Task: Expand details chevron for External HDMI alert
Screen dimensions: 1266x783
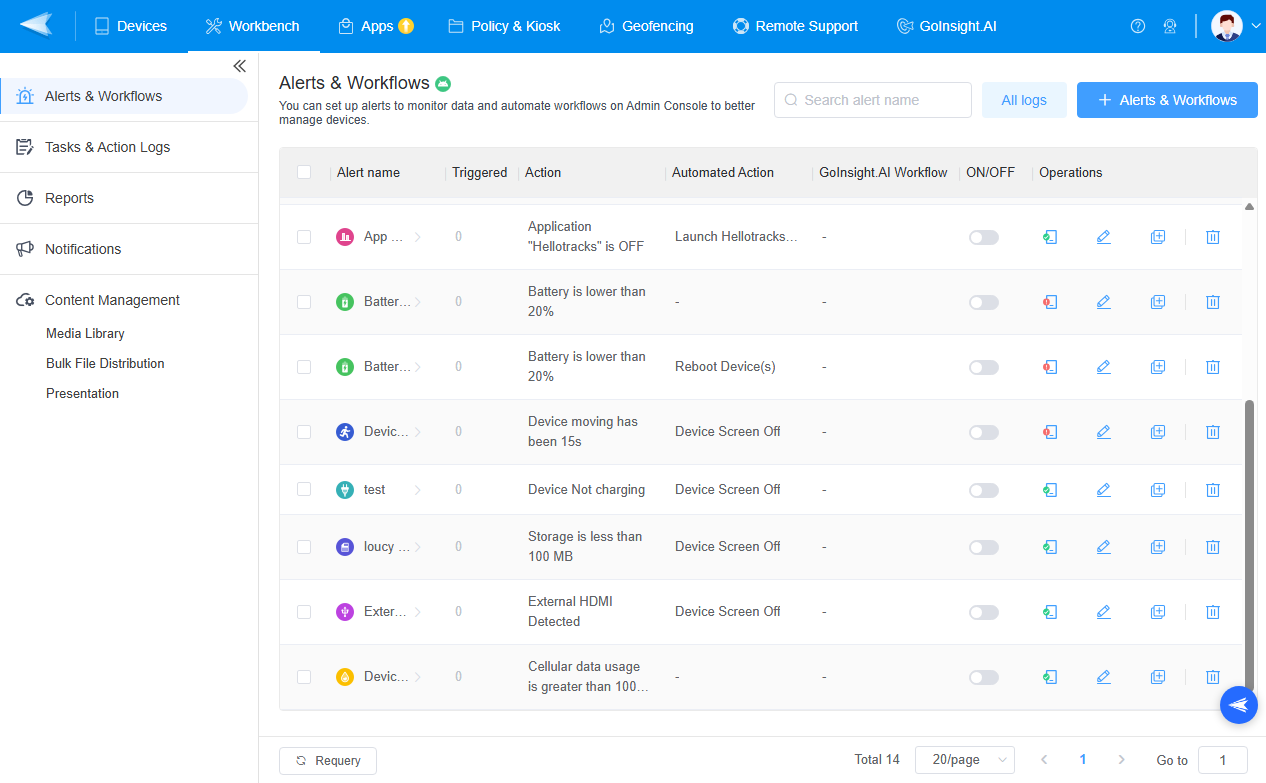Action: click(x=418, y=612)
